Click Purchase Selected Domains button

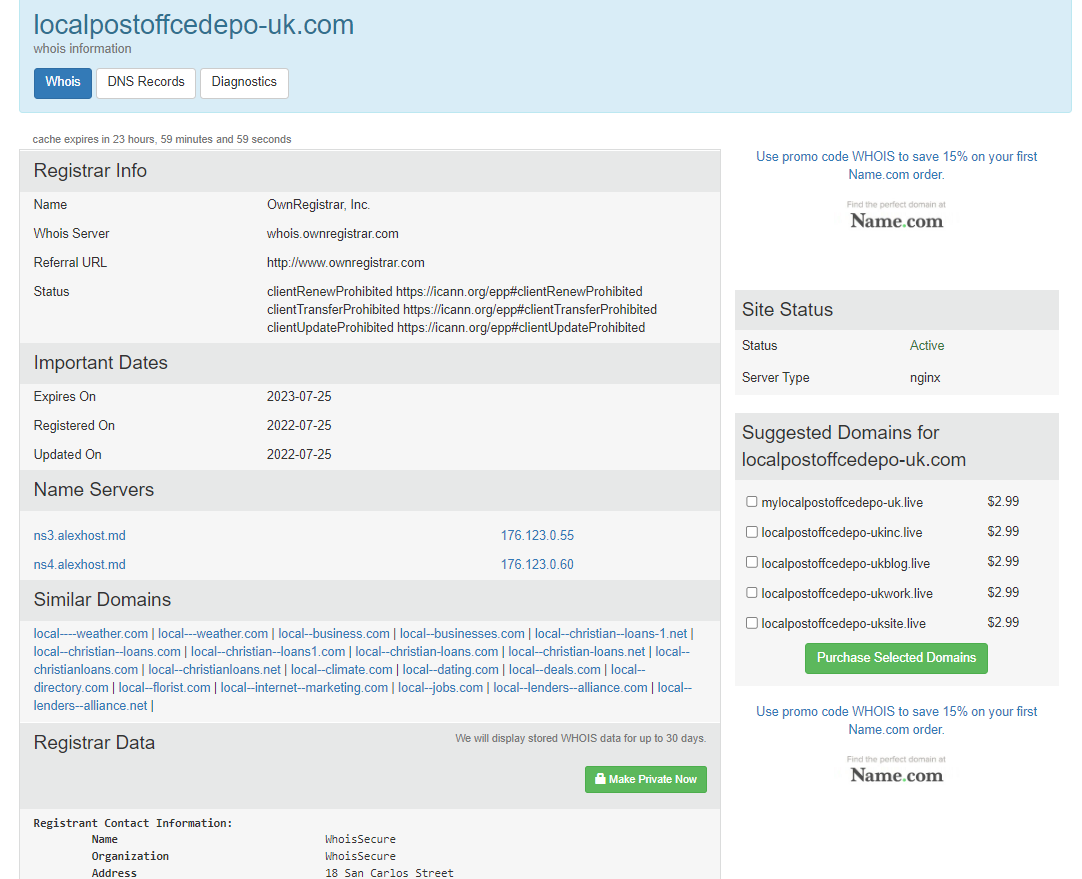click(896, 658)
